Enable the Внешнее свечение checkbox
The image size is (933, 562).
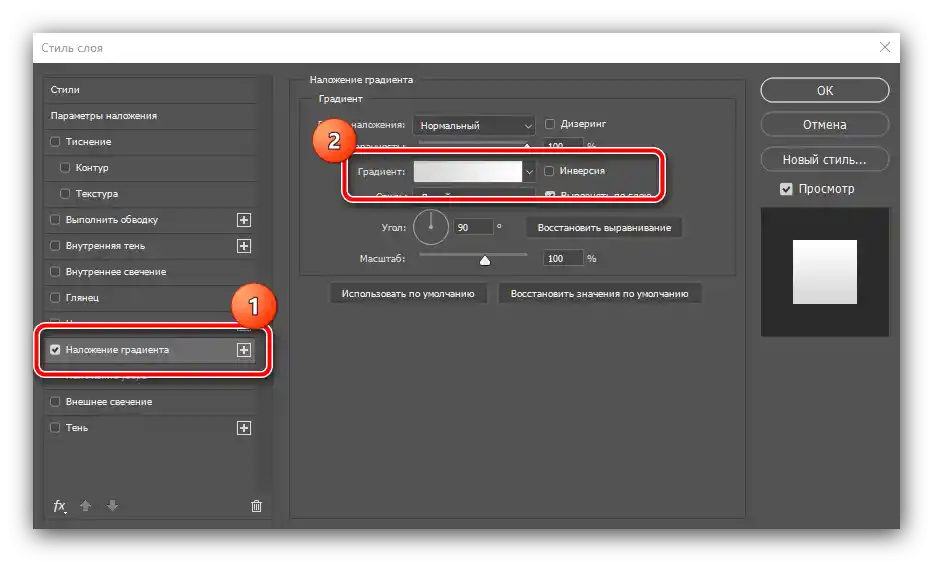55,402
